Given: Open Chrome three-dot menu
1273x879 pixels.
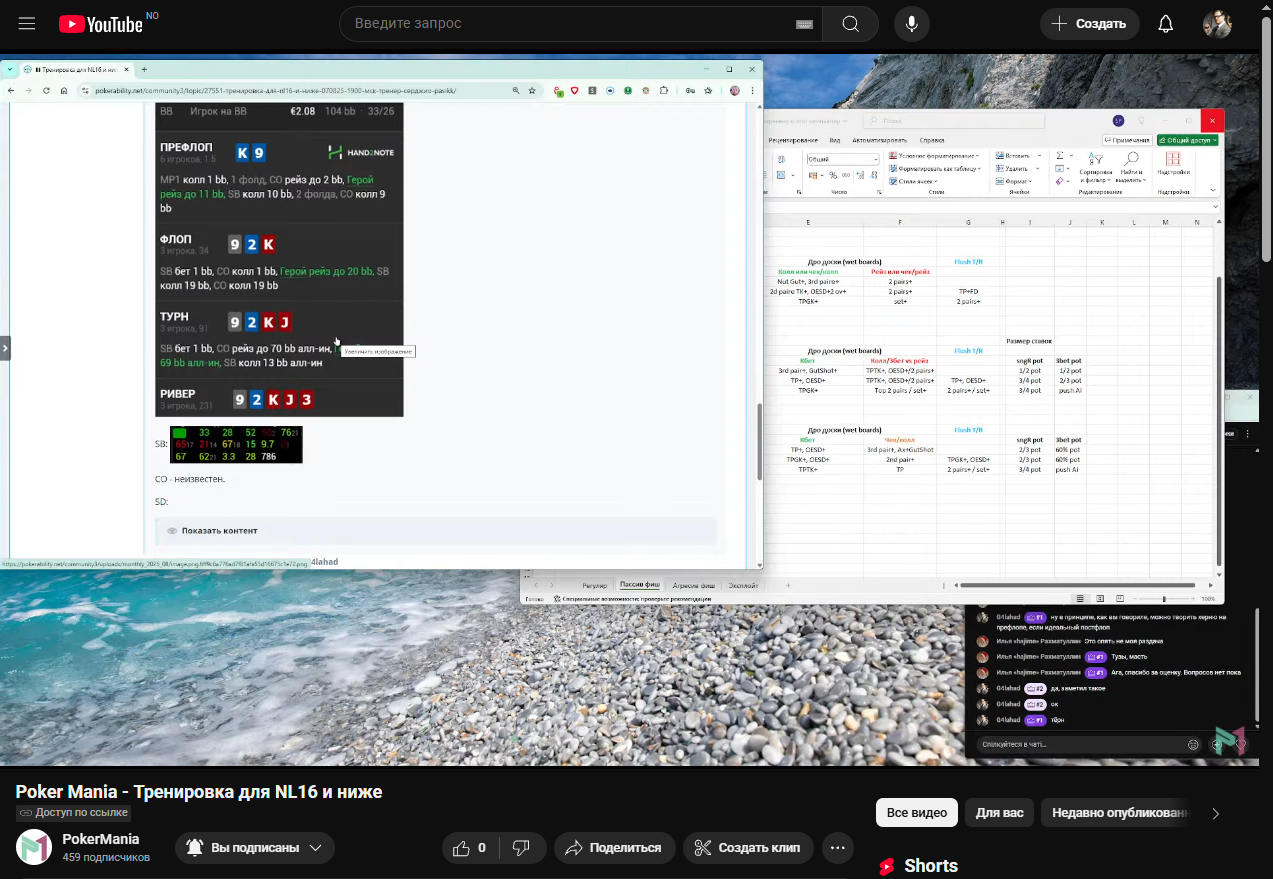Looking at the screenshot, I should point(752,91).
